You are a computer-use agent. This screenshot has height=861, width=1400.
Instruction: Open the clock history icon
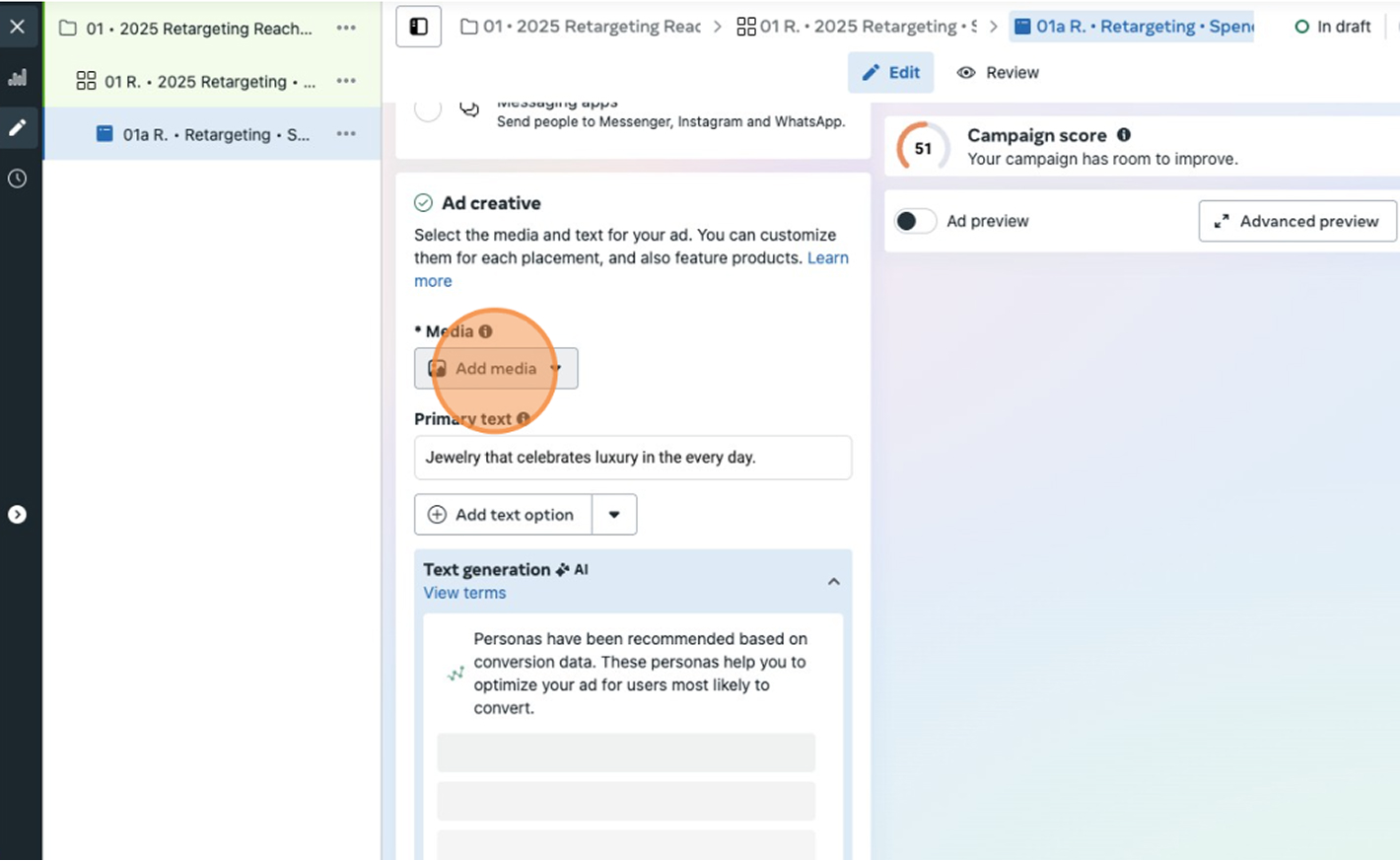click(18, 179)
